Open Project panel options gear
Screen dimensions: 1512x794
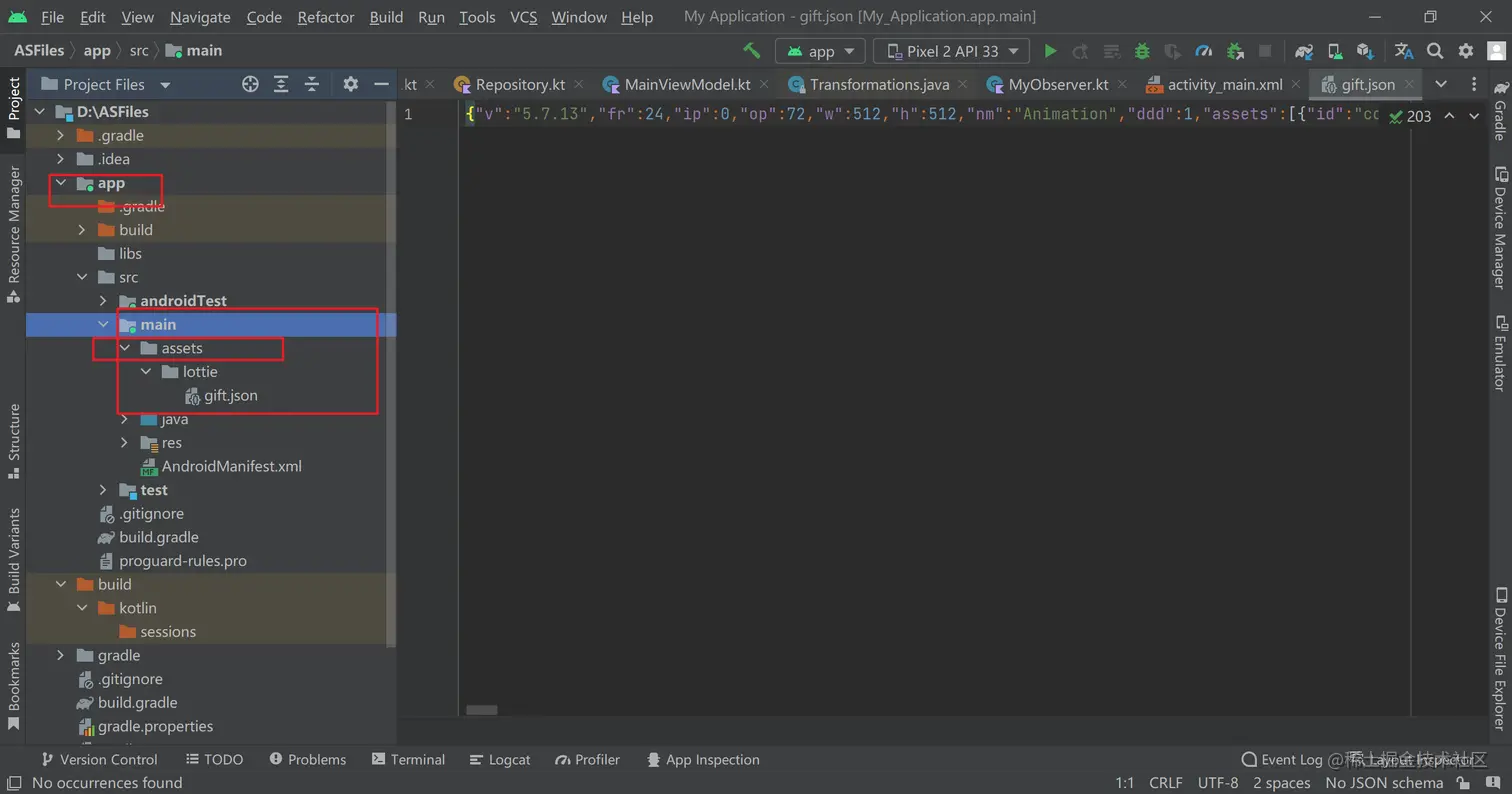tap(350, 84)
